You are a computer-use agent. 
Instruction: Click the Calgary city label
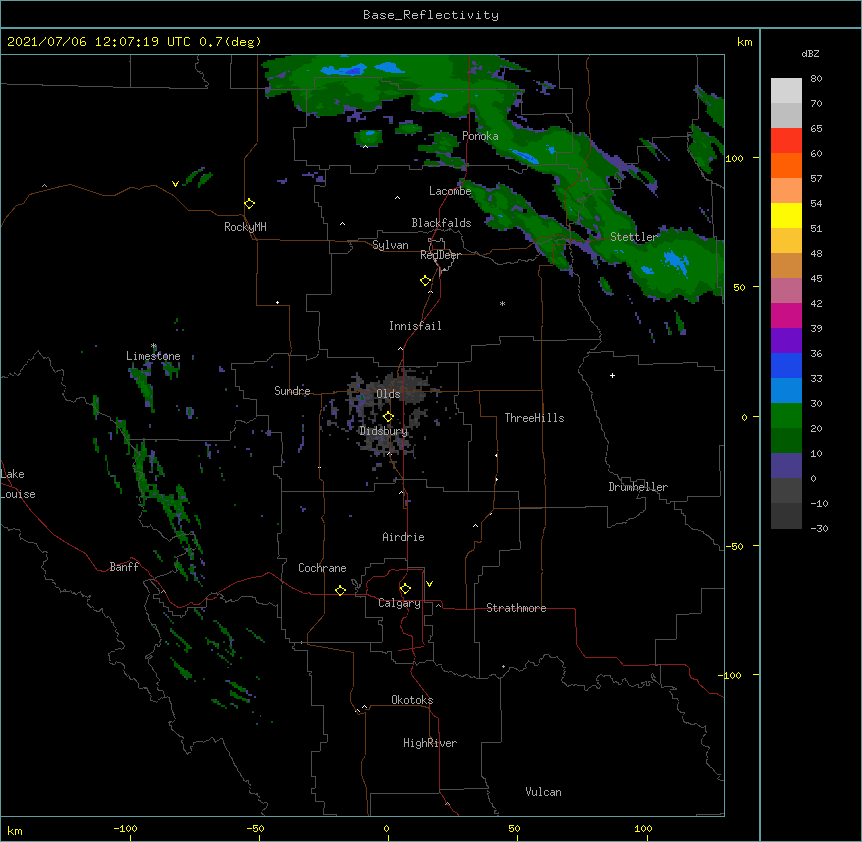[x=400, y=603]
